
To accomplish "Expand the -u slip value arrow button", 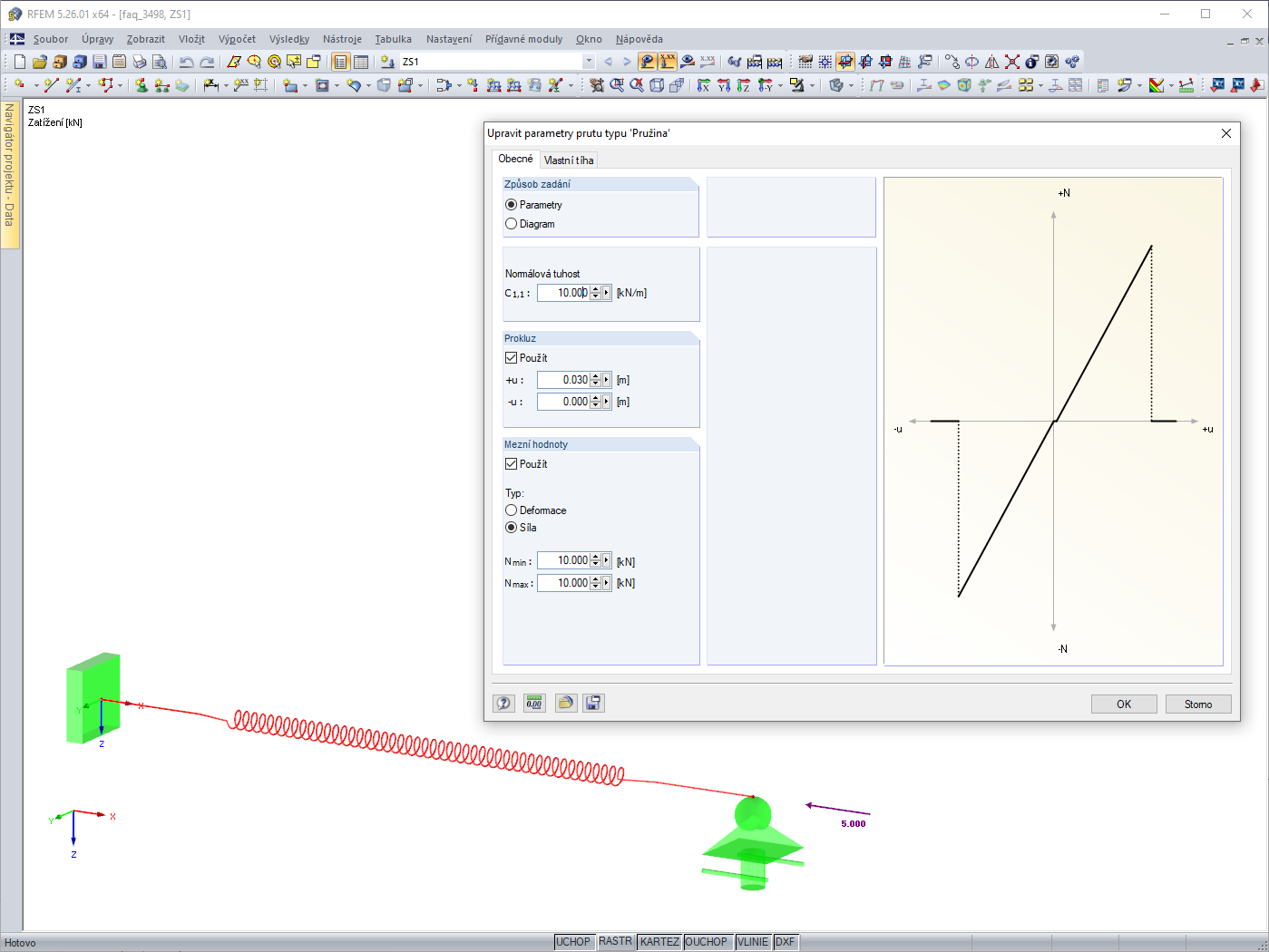I will [607, 402].
